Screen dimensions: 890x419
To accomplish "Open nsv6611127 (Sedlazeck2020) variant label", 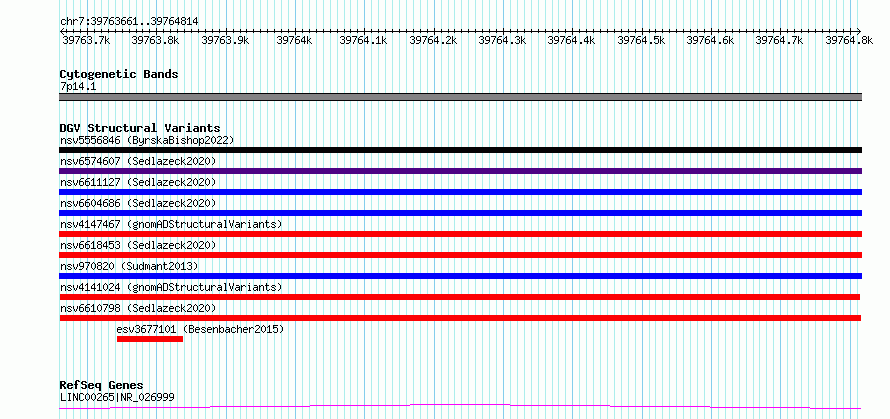I will tap(138, 182).
